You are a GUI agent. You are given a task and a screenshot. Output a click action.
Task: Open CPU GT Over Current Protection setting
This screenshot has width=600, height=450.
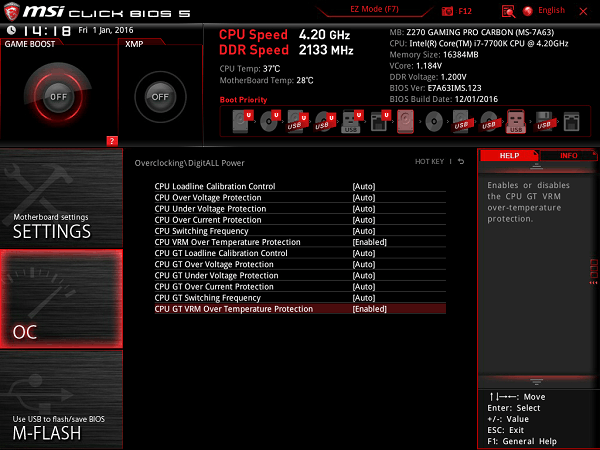[x=300, y=286]
